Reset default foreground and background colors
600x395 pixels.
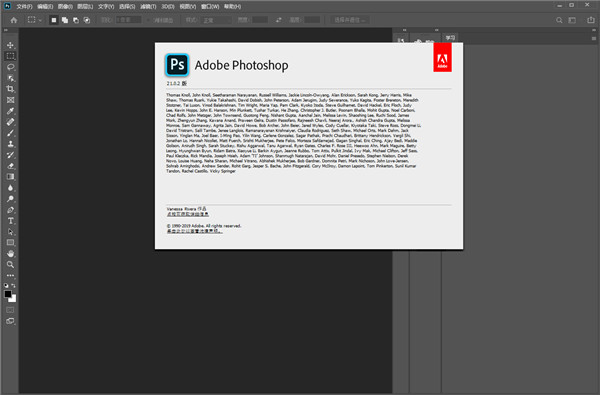tap(6, 286)
